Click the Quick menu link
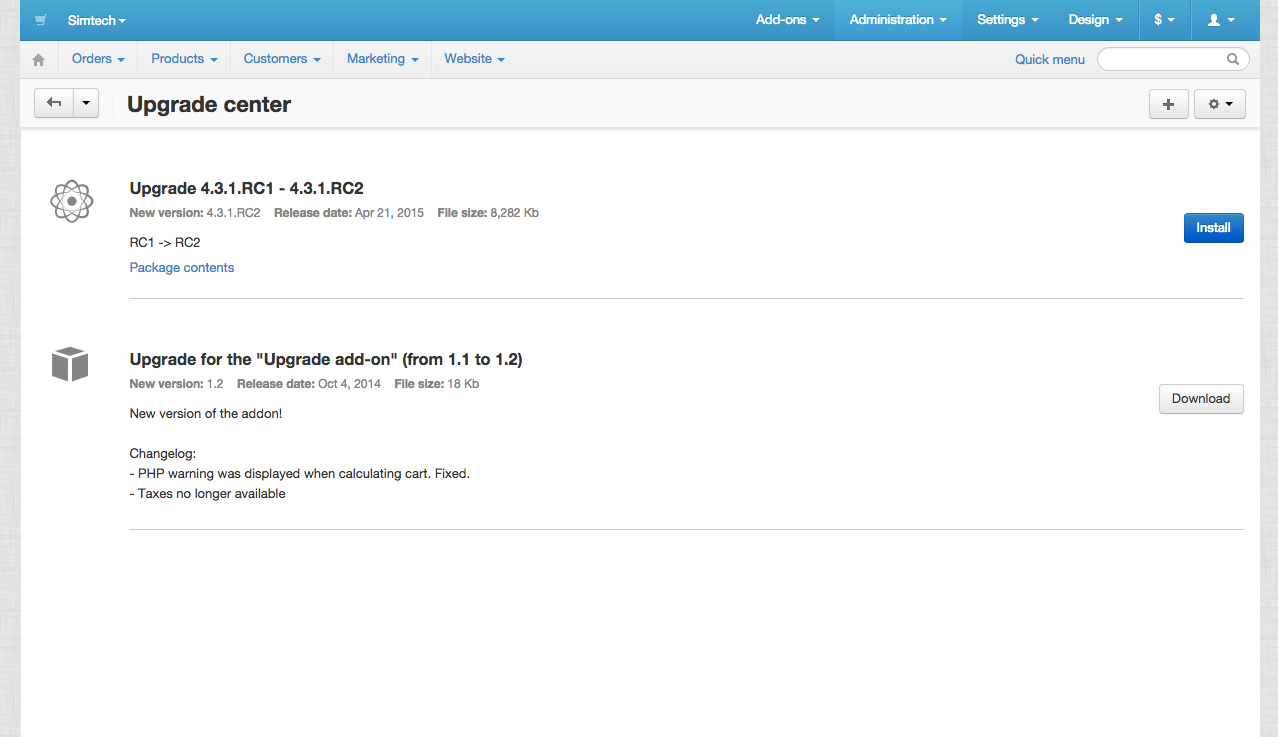1278x737 pixels. [x=1049, y=60]
